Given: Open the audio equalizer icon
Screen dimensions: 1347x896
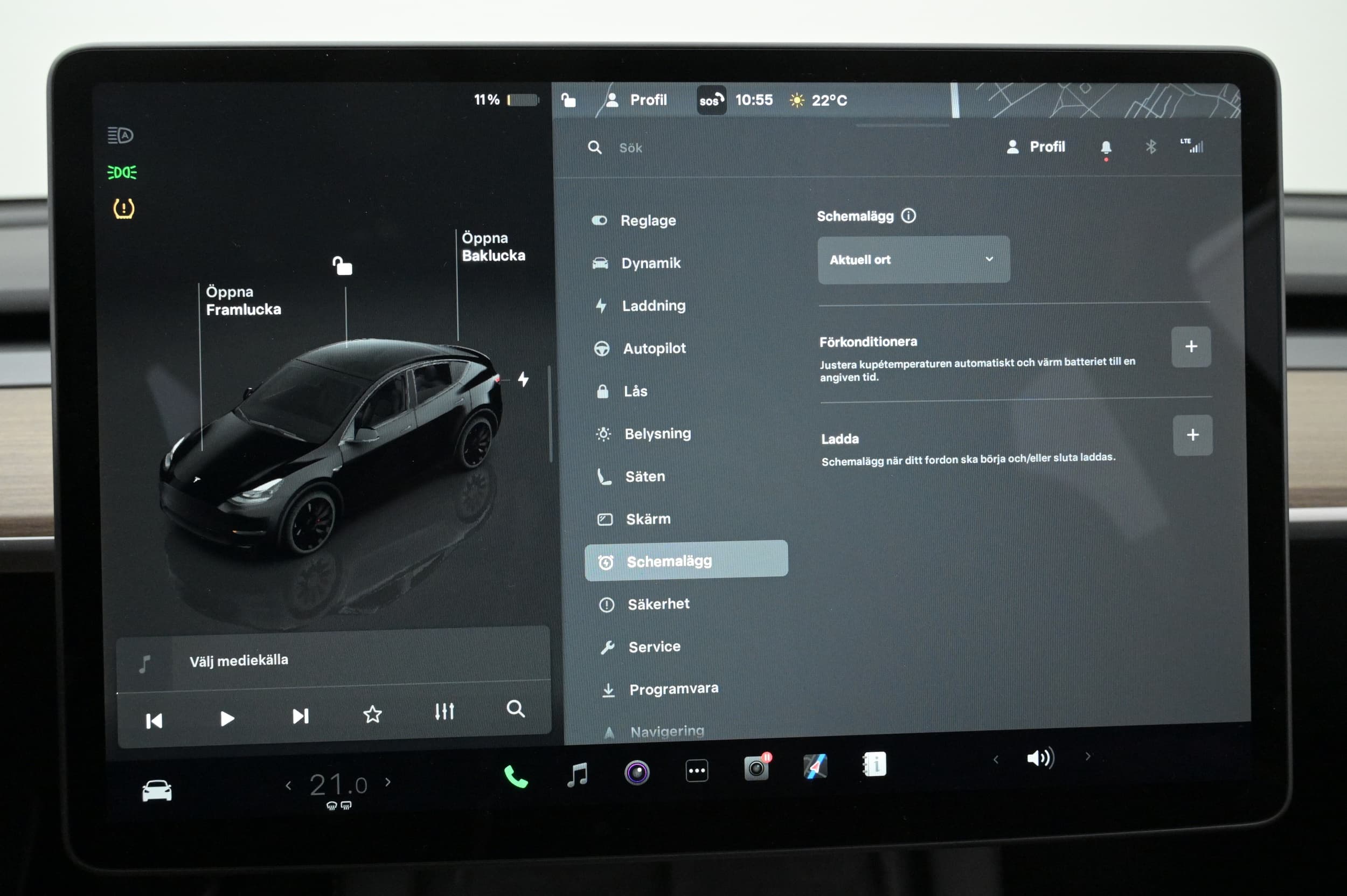Looking at the screenshot, I should tap(445, 711).
